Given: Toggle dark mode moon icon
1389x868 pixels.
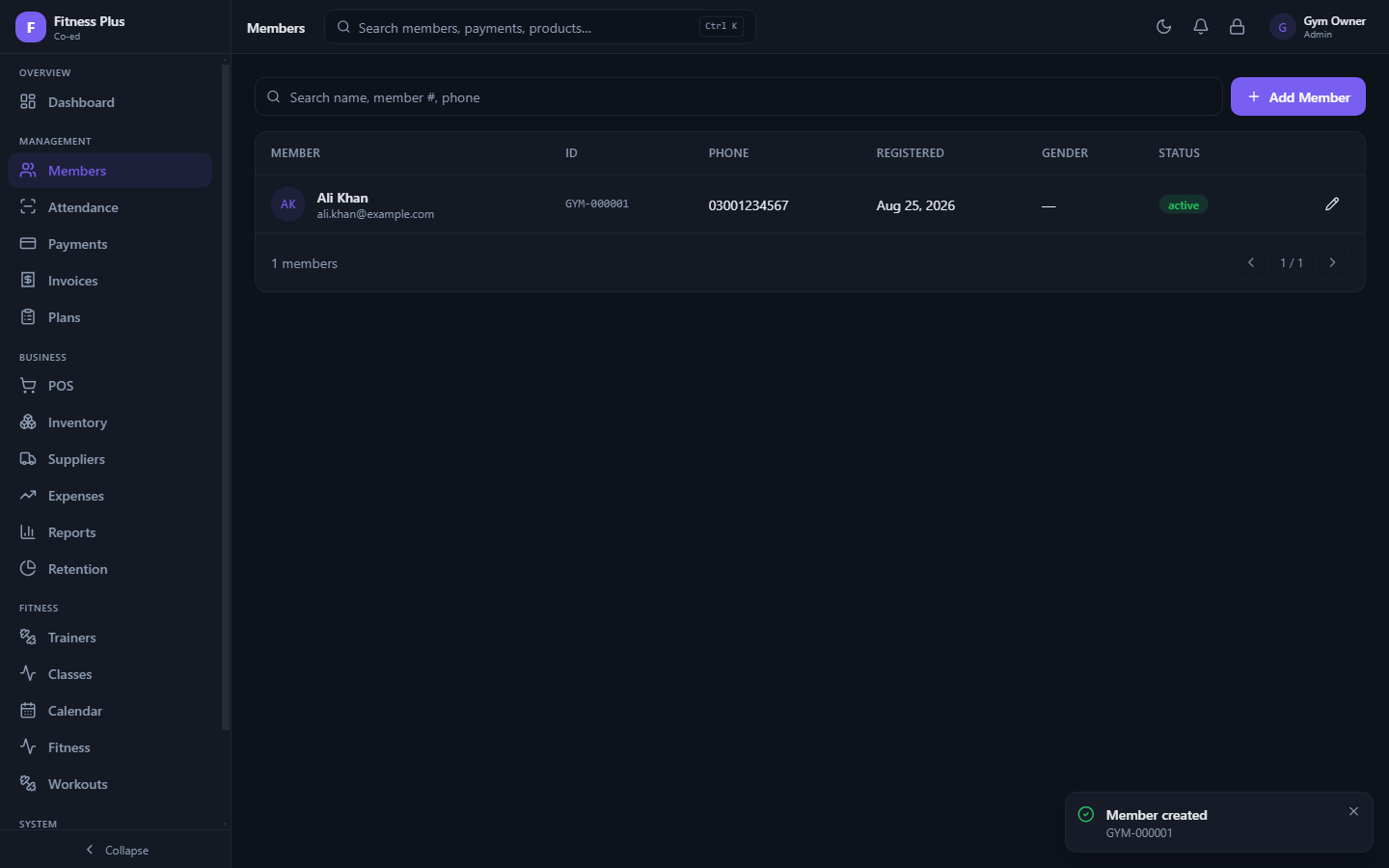Looking at the screenshot, I should pyautogui.click(x=1163, y=27).
